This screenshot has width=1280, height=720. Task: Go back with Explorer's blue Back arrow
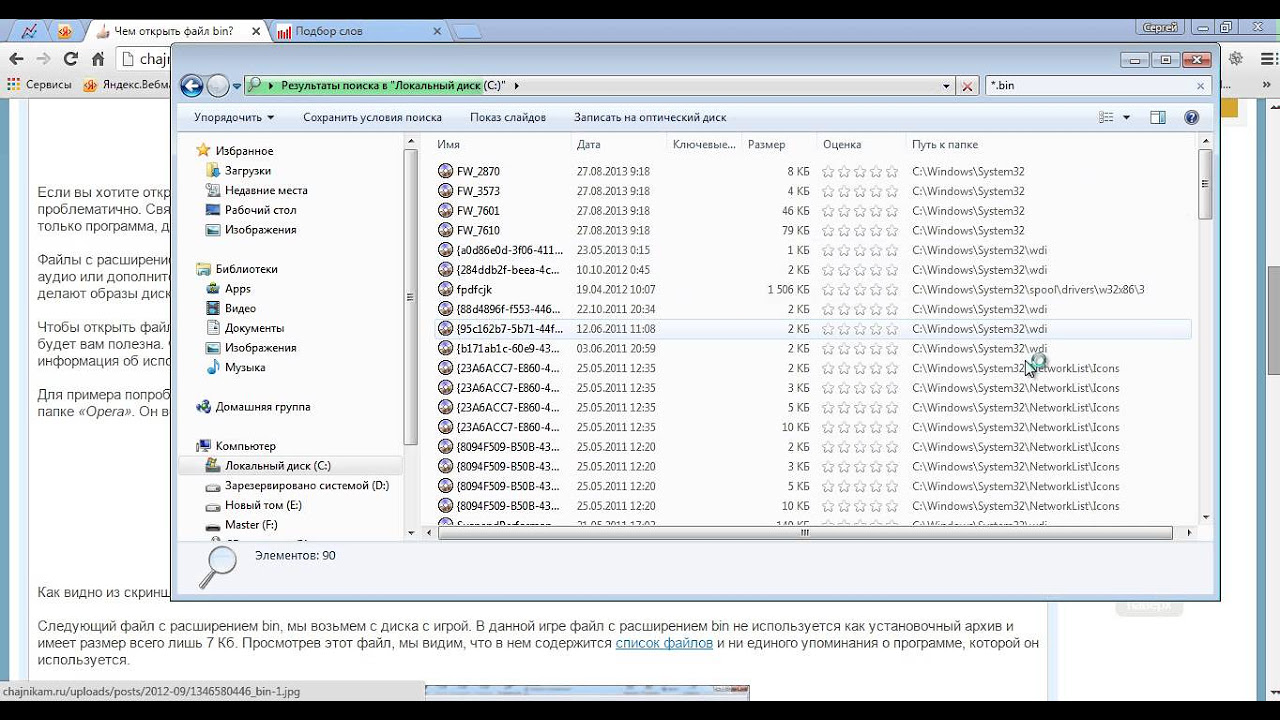tap(192, 86)
